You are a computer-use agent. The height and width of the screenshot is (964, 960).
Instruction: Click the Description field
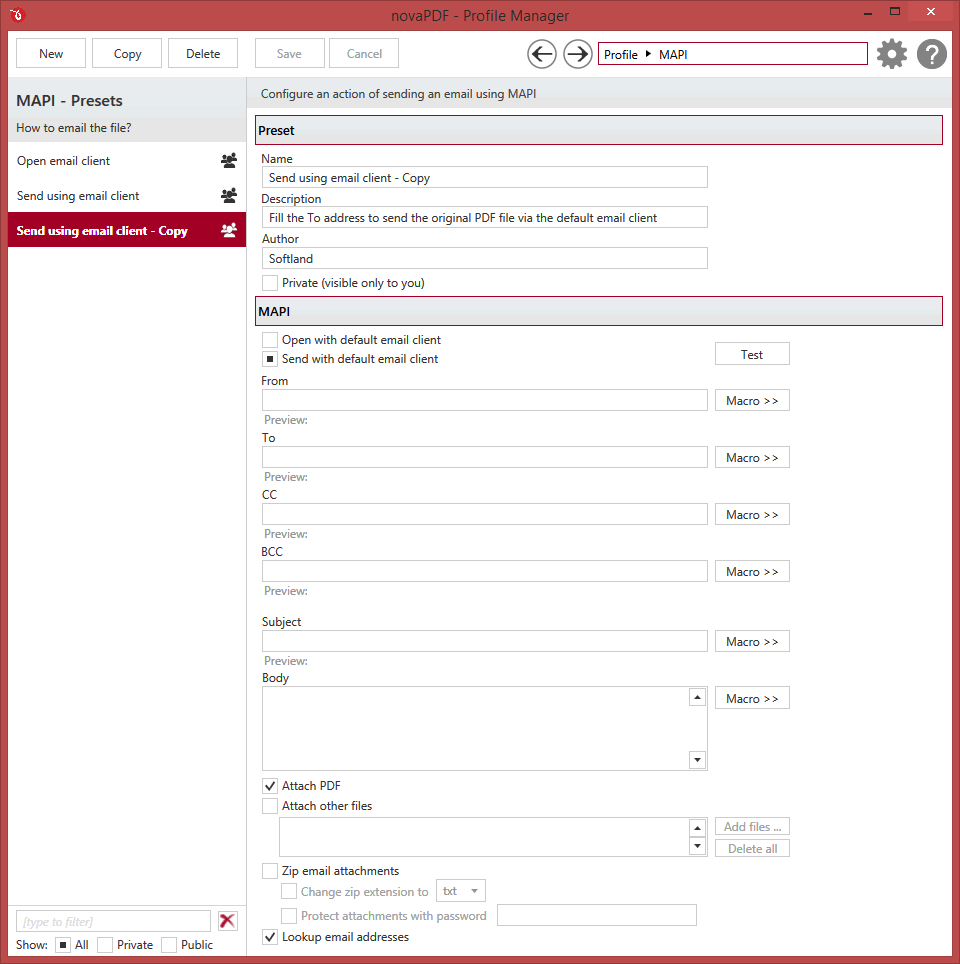pyautogui.click(x=485, y=218)
